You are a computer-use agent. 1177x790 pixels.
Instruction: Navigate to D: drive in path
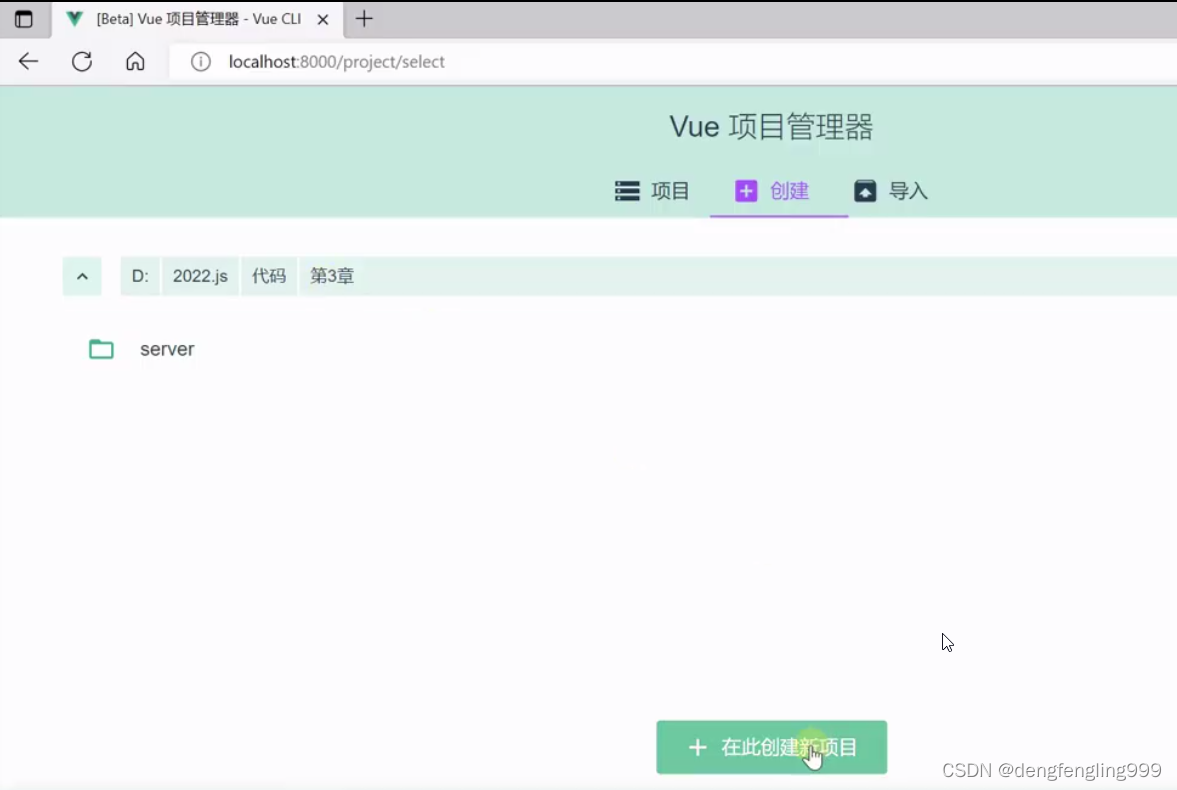click(140, 276)
